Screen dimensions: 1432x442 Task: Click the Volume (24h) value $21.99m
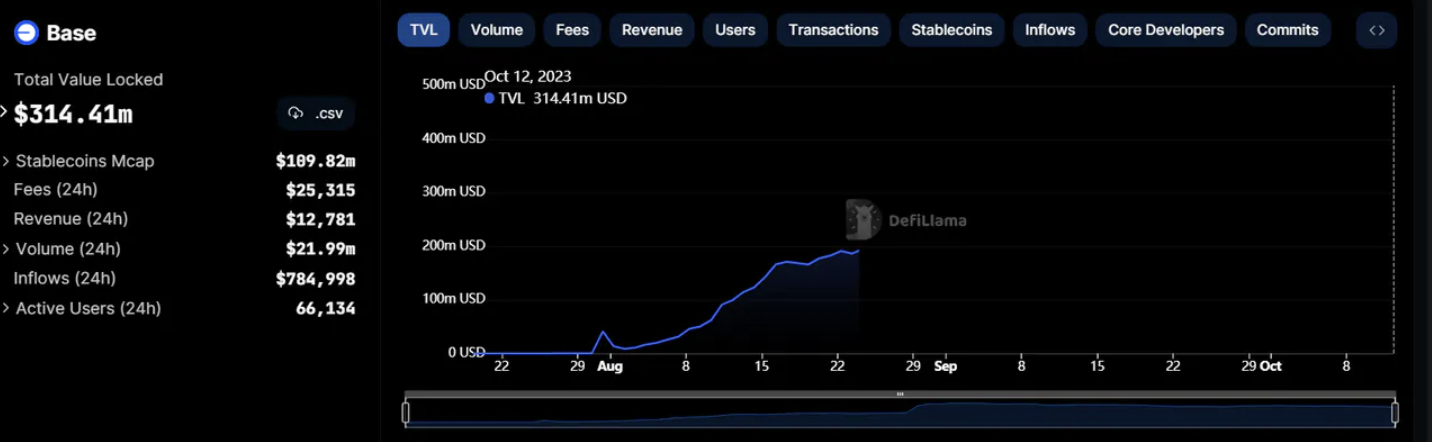coord(320,249)
